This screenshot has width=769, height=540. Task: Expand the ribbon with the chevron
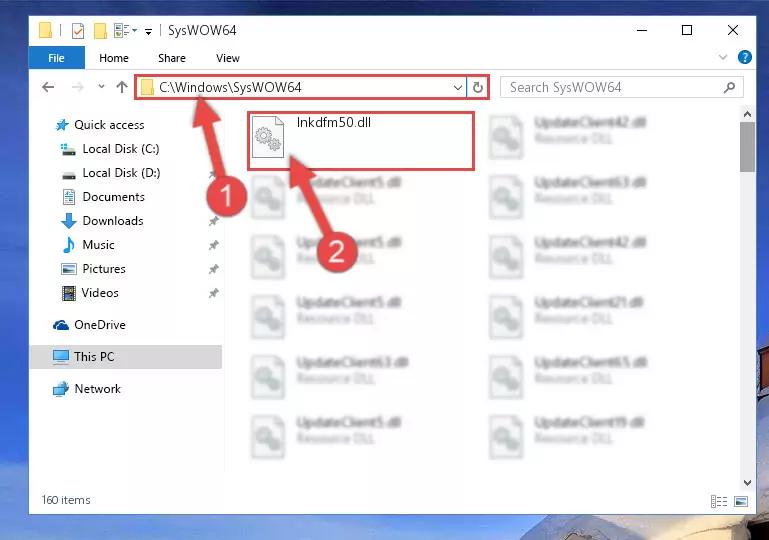tap(723, 57)
